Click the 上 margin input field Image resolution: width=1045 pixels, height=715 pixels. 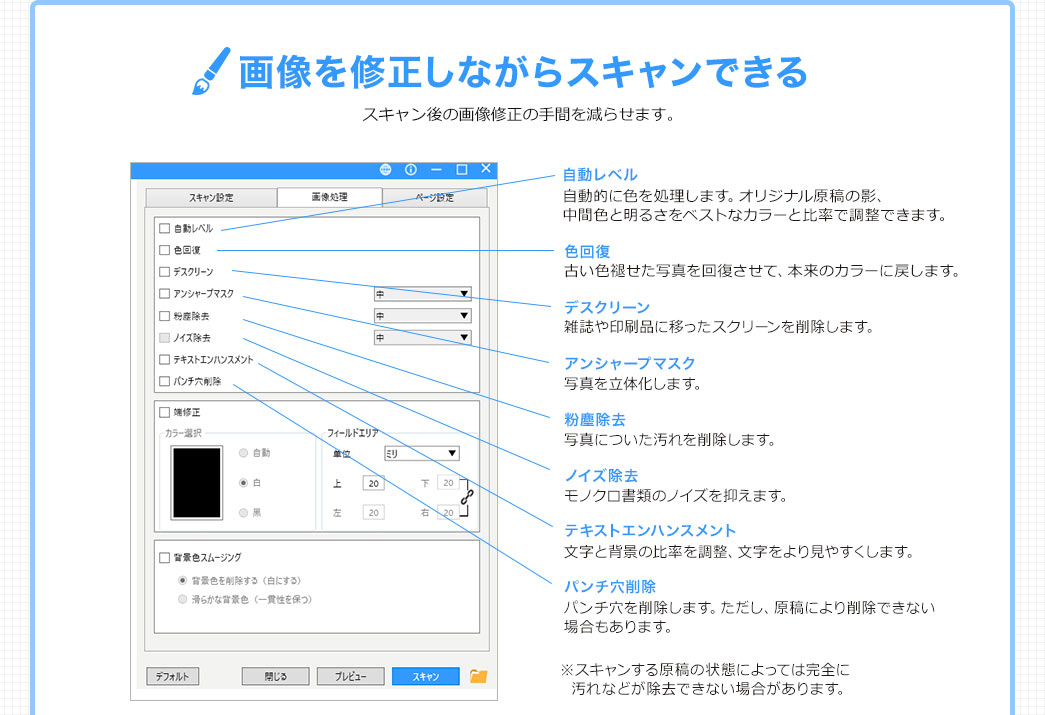pyautogui.click(x=373, y=483)
